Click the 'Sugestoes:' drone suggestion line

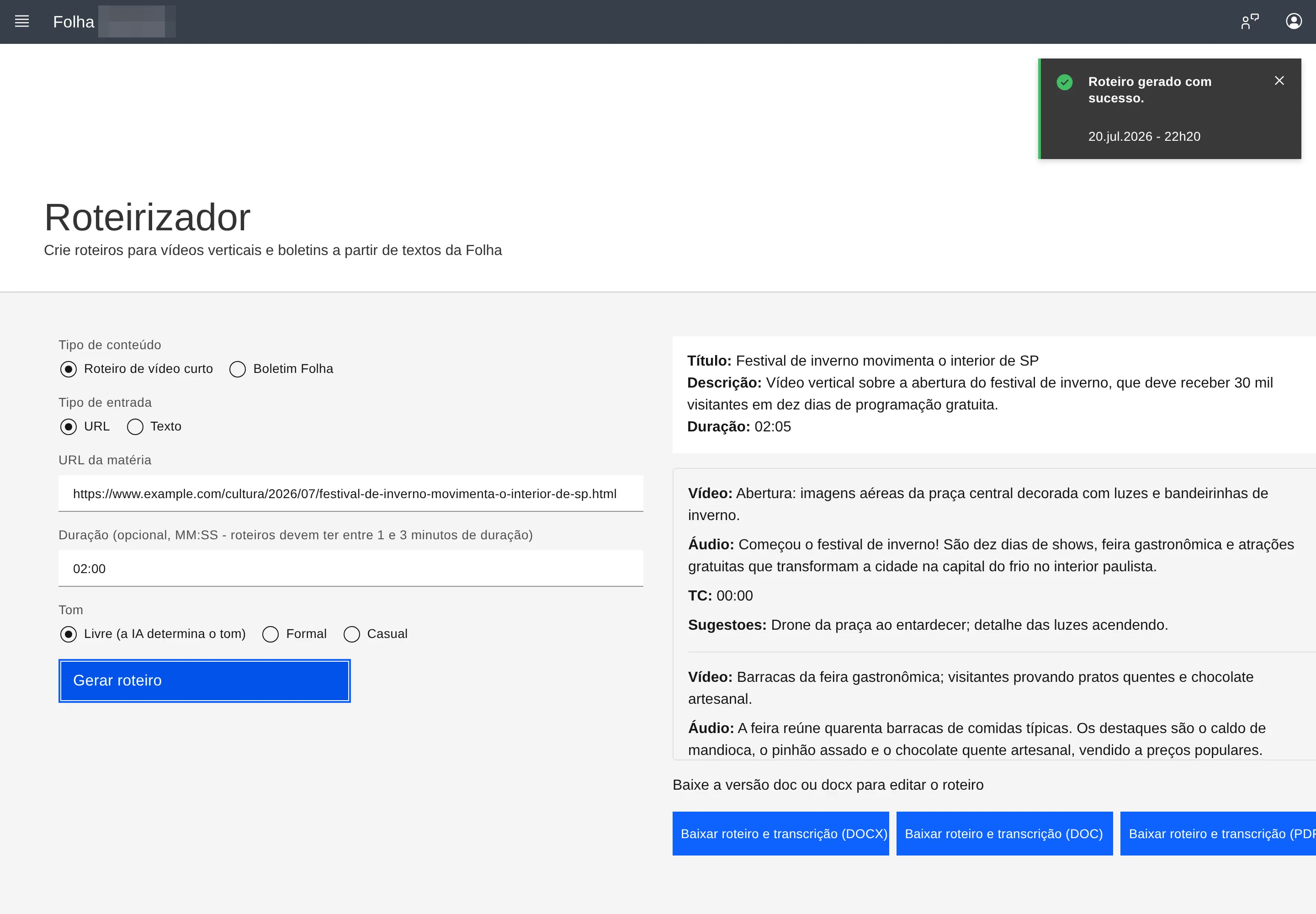928,625
